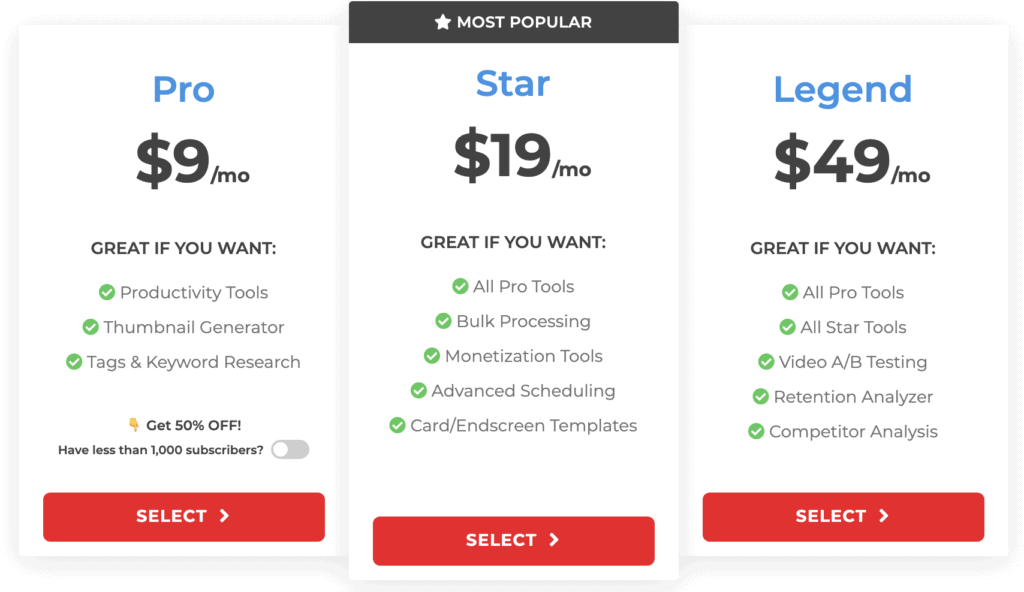The height and width of the screenshot is (592, 1024).
Task: Select the Star plan button
Action: coord(513,541)
